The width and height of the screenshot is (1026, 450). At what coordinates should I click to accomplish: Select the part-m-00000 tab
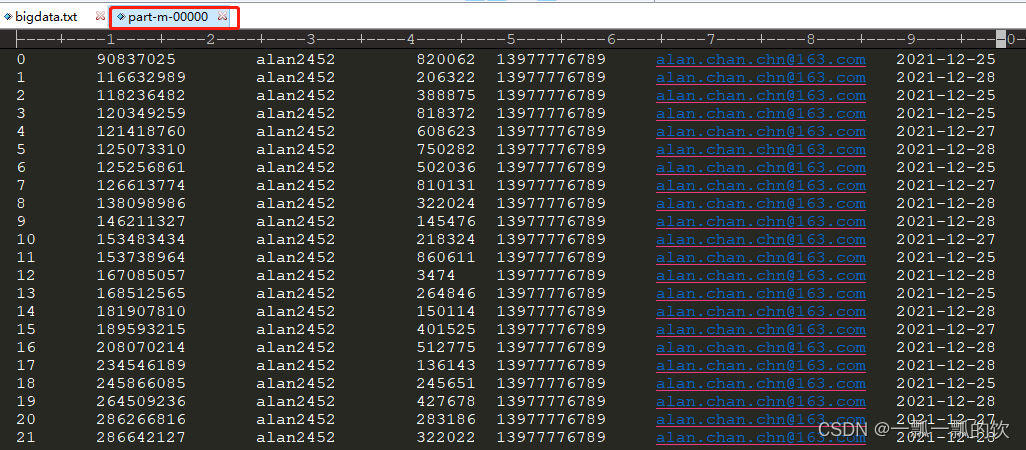pyautogui.click(x=168, y=16)
